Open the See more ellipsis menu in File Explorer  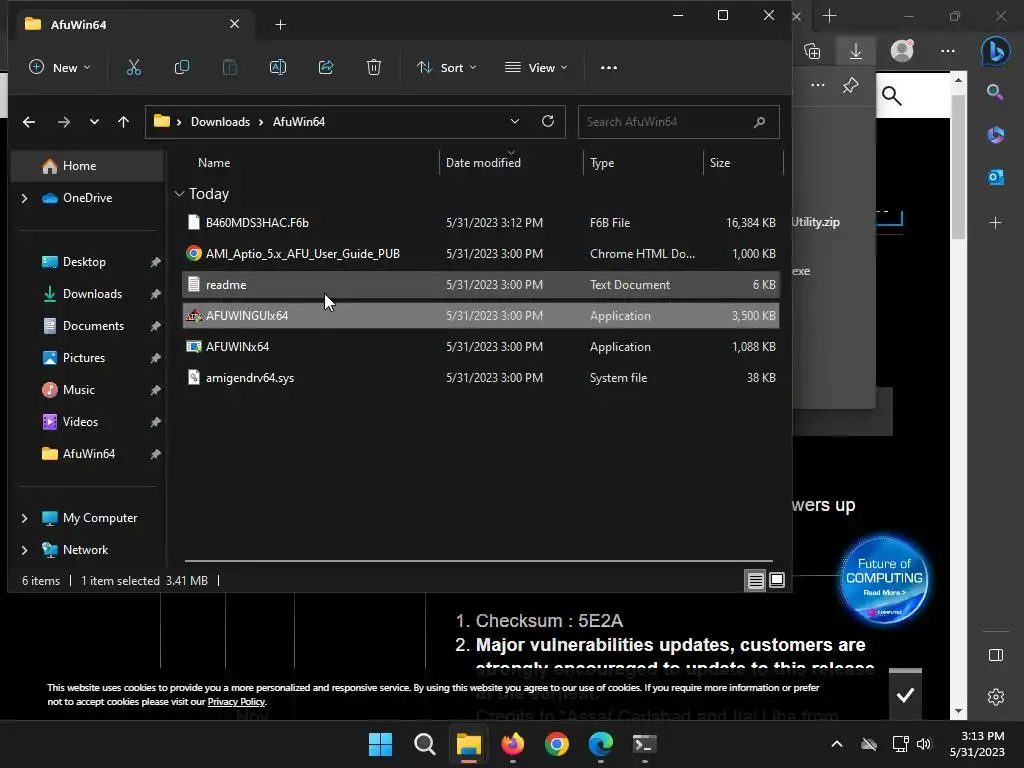click(609, 67)
